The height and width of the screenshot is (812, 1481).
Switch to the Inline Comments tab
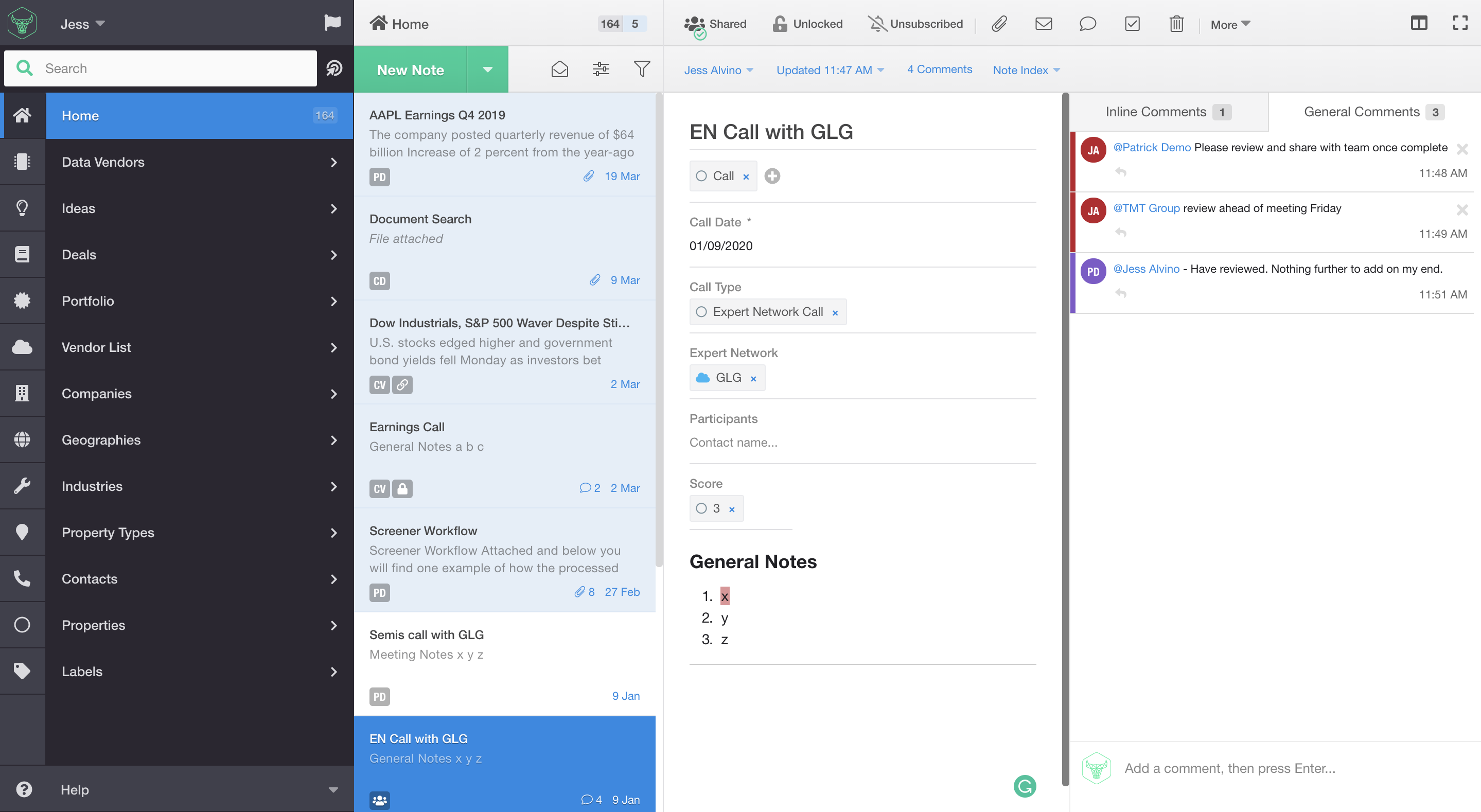[1167, 112]
